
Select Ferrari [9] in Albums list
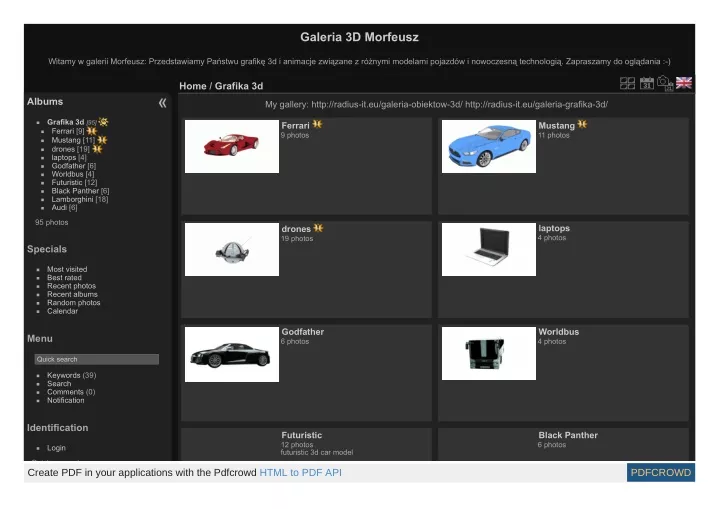click(x=68, y=131)
